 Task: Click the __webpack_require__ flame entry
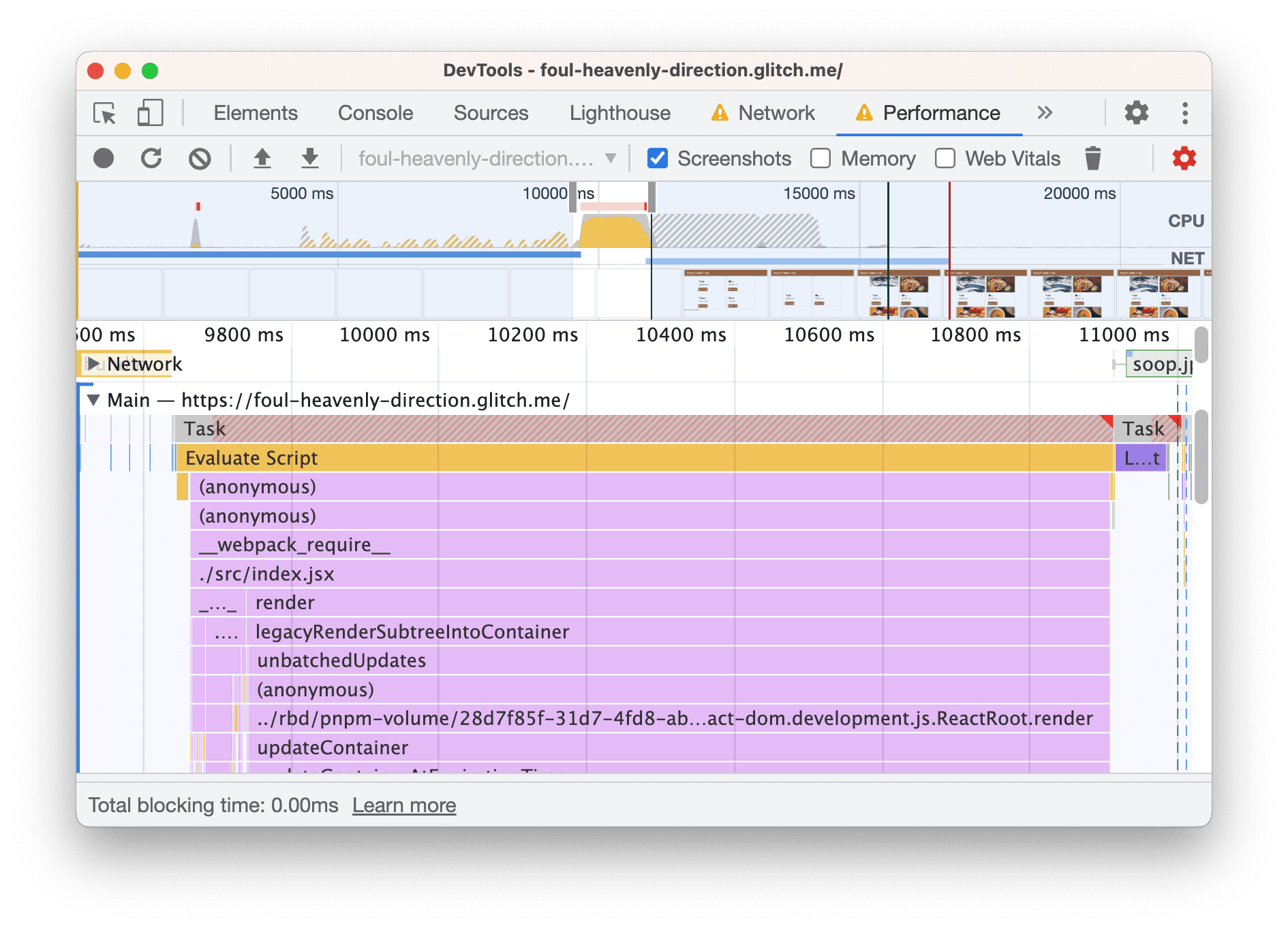pos(650,545)
